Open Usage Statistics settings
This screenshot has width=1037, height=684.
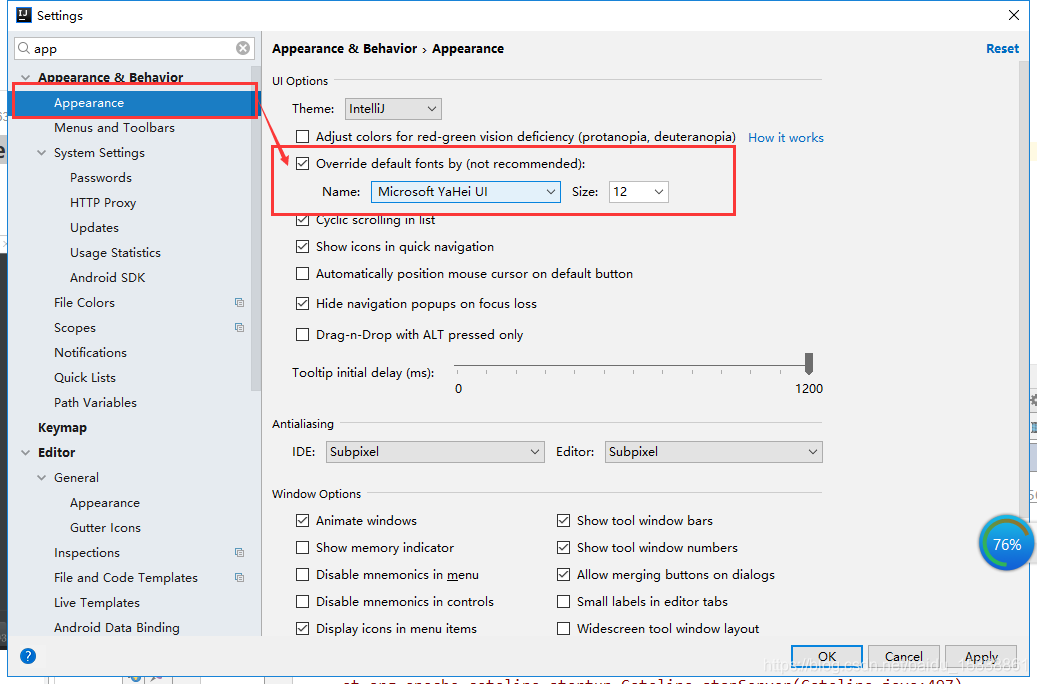click(115, 253)
